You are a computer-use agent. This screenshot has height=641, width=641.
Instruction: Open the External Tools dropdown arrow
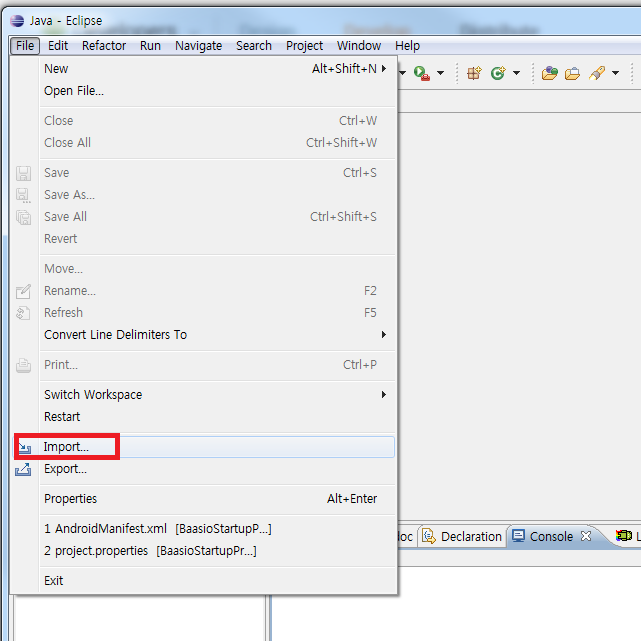pos(440,73)
